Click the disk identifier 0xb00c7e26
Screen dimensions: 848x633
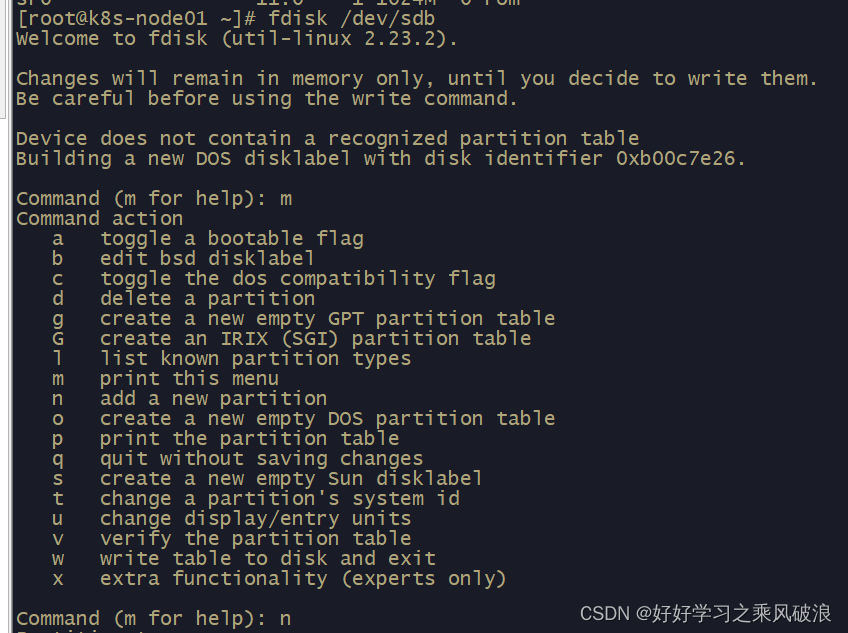click(x=675, y=159)
